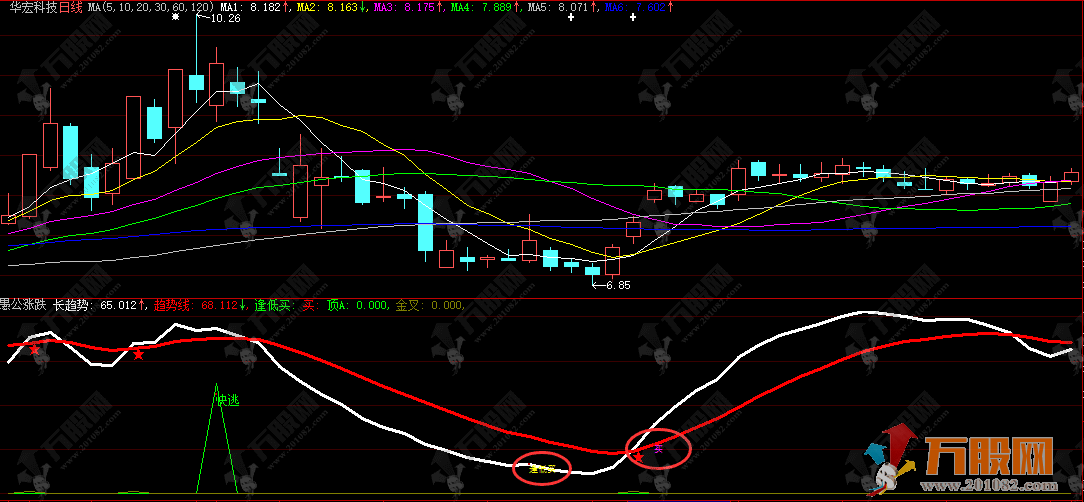This screenshot has height=502, width=1084.
Task: Click the 华宏科技 stock name
Action: click(30, 7)
